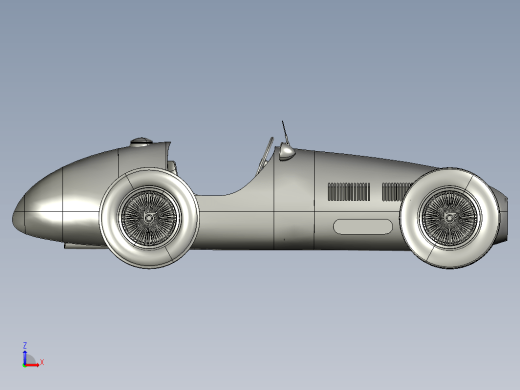
Task: Click the hood louver vents
Action: pos(349,192)
